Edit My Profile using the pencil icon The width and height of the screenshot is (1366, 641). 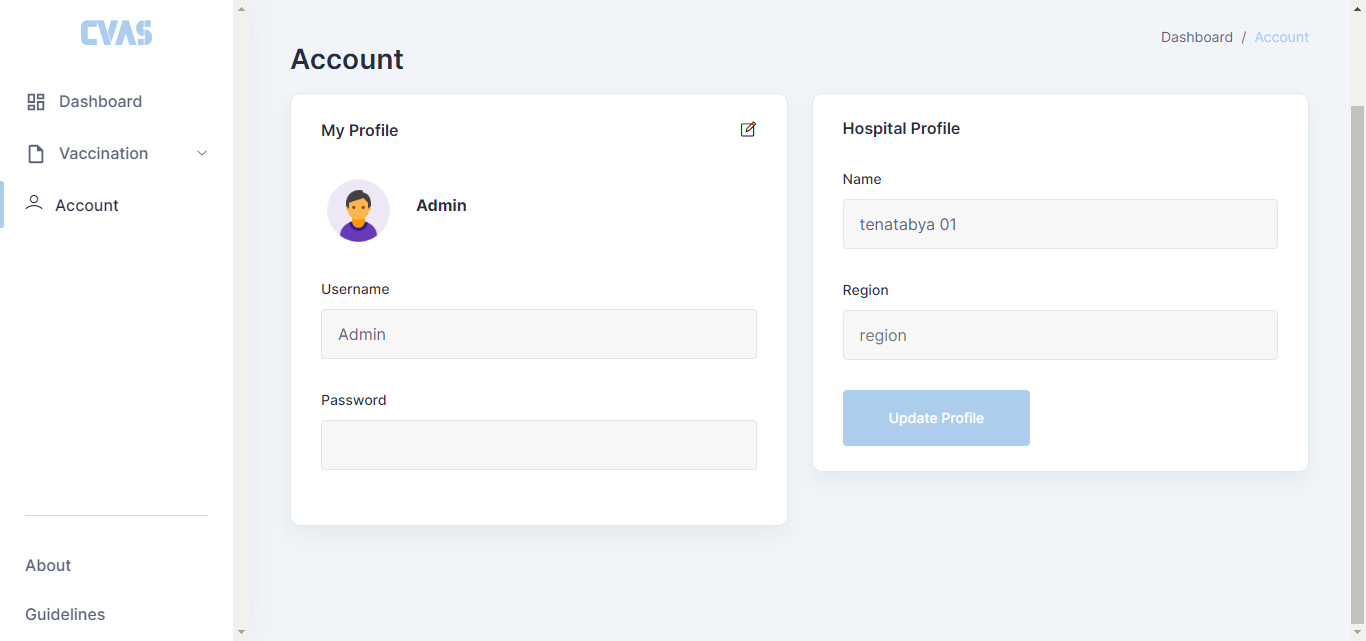[748, 129]
